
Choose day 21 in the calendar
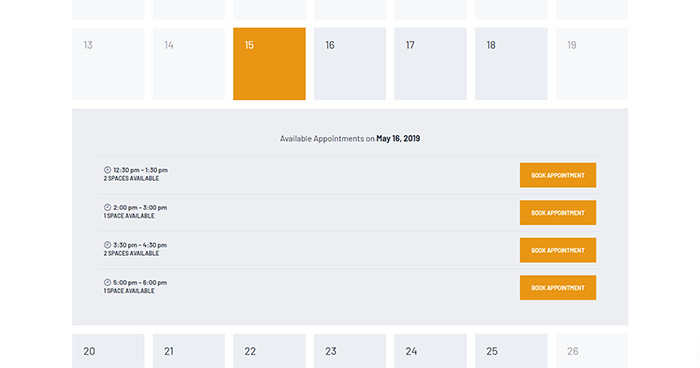(189, 351)
